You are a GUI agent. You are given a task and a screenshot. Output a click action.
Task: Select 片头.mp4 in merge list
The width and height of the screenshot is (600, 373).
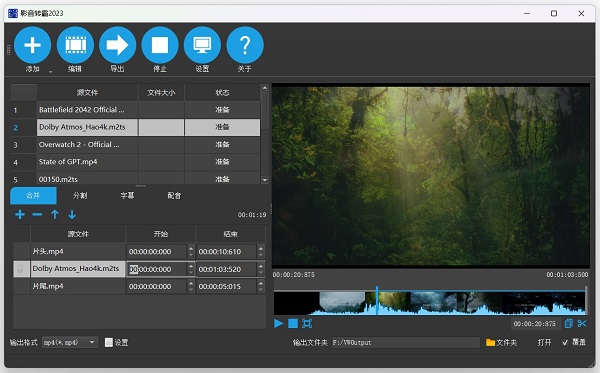pyautogui.click(x=78, y=251)
